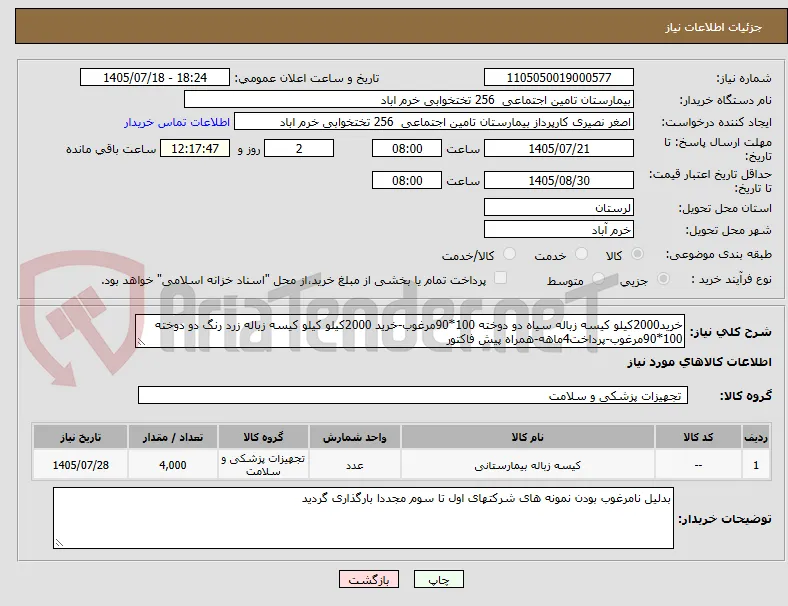Click the resize handle of شرح کلی نیاز textarea

(141, 342)
